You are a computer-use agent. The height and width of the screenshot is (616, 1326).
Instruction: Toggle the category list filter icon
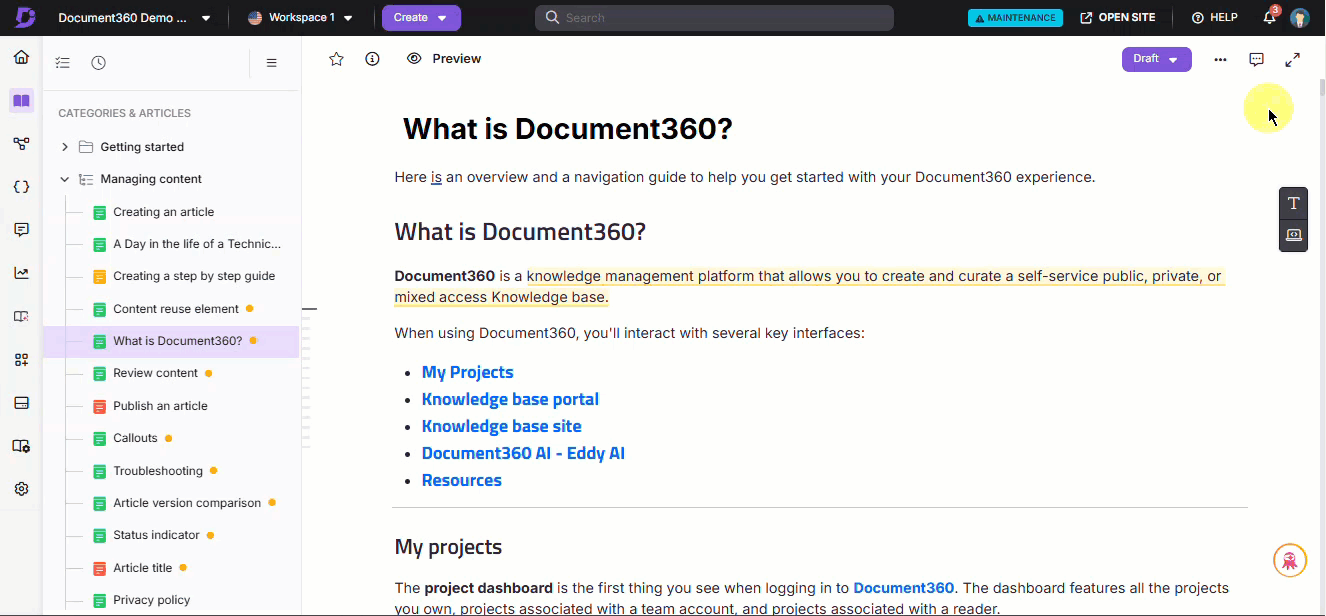tap(63, 63)
